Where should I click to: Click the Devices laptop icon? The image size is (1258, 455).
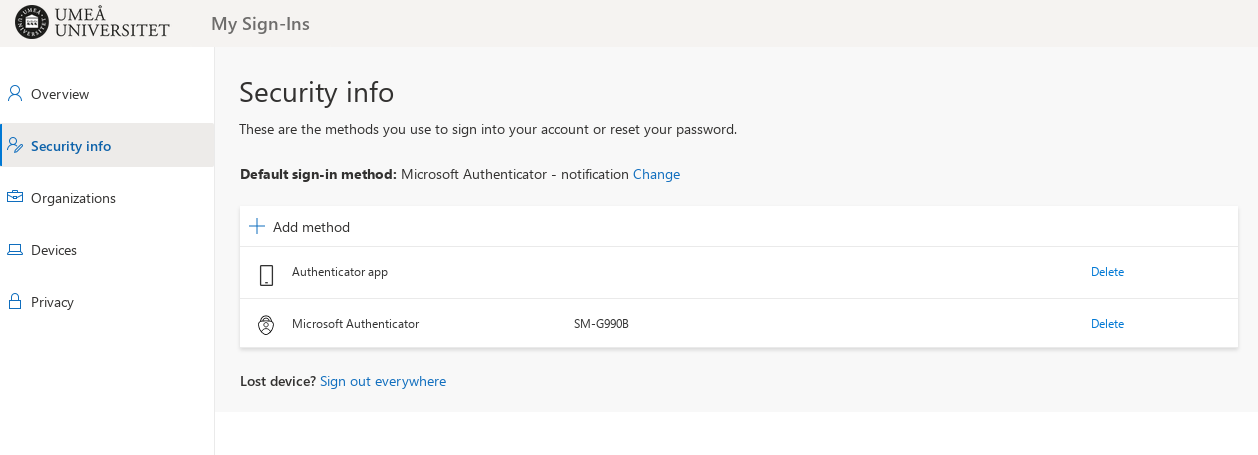click(x=15, y=249)
